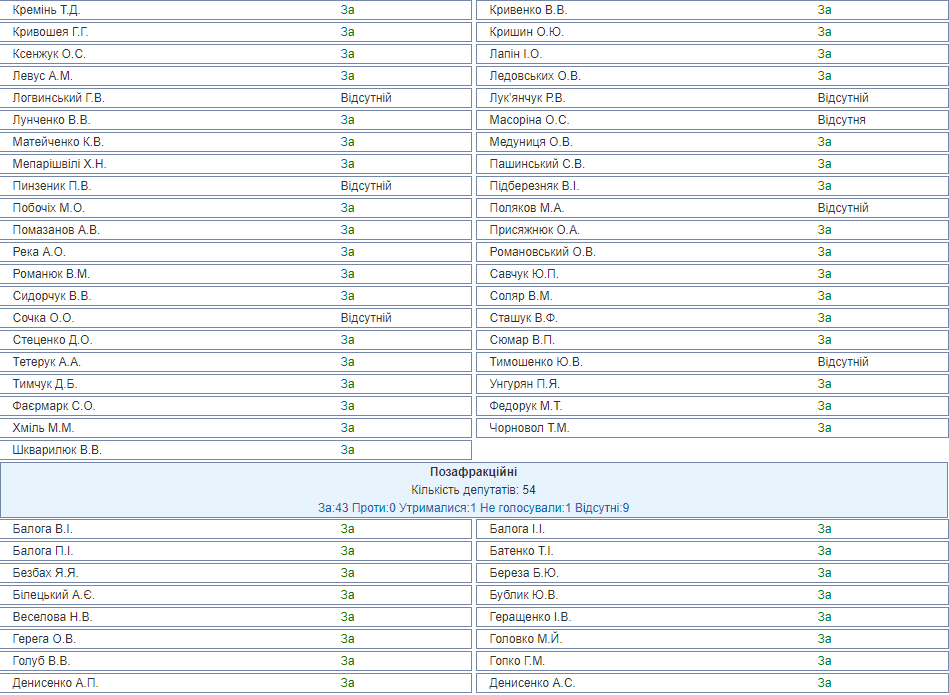Select Тимошенко Ю.В. row

click(712, 362)
